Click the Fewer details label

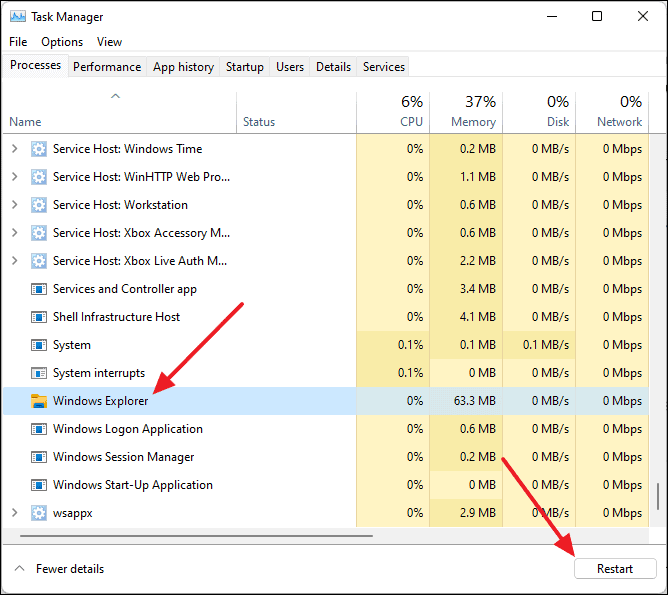pyautogui.click(x=70, y=569)
